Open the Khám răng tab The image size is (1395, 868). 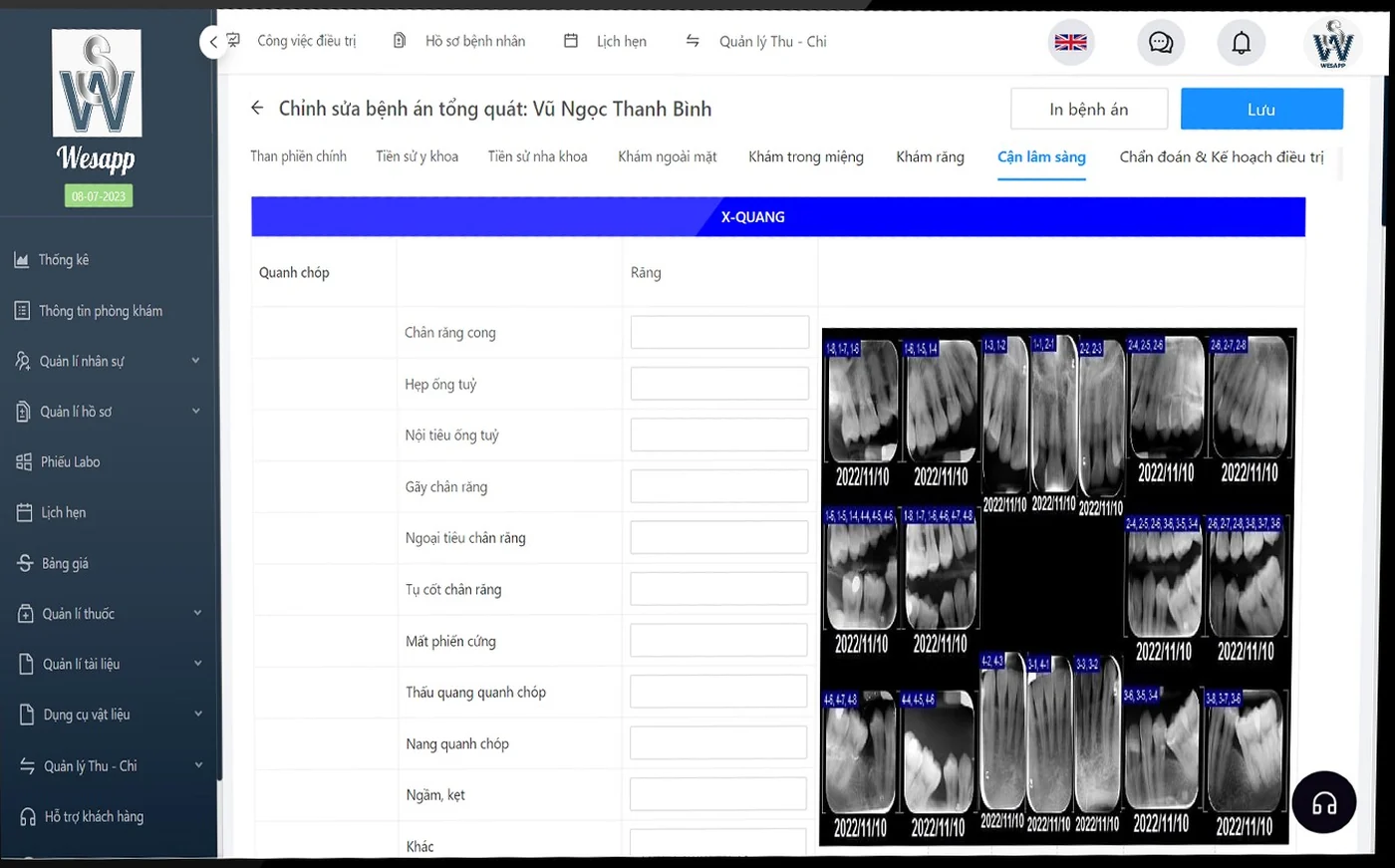pyautogui.click(x=931, y=156)
